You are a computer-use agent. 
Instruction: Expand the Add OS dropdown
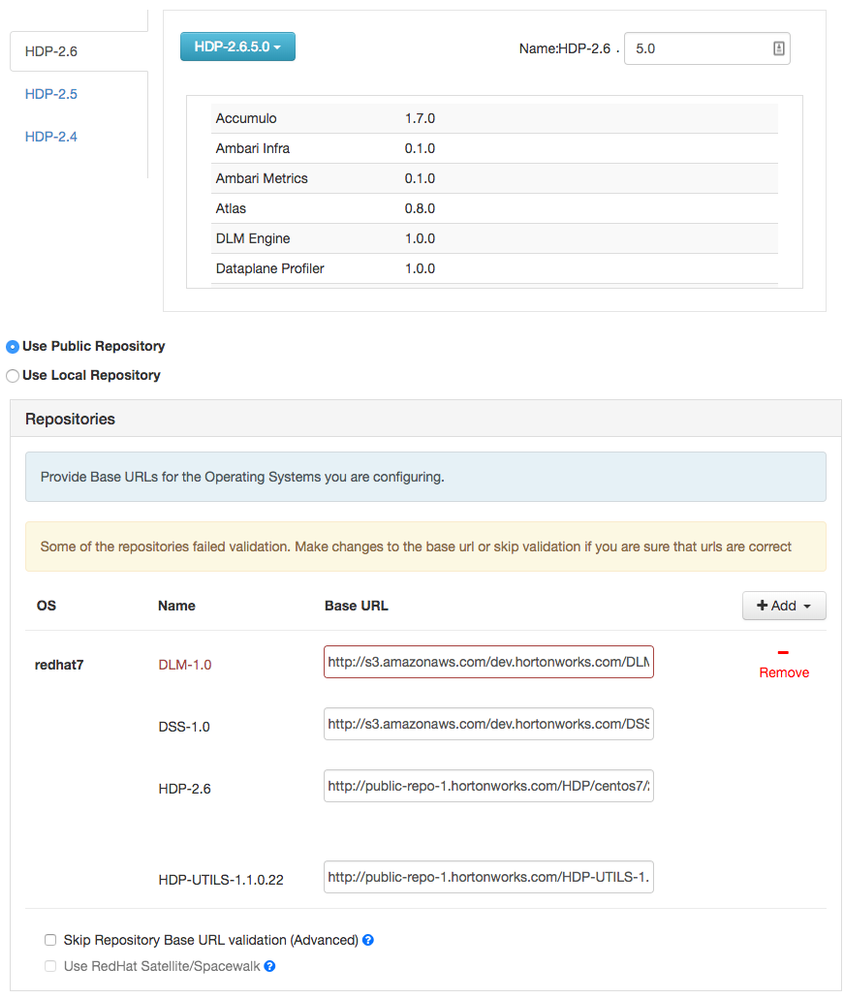click(x=783, y=605)
